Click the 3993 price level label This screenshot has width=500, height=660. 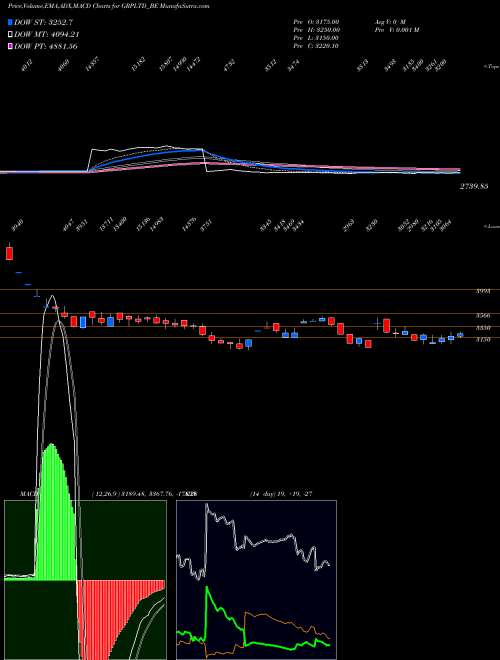point(483,291)
